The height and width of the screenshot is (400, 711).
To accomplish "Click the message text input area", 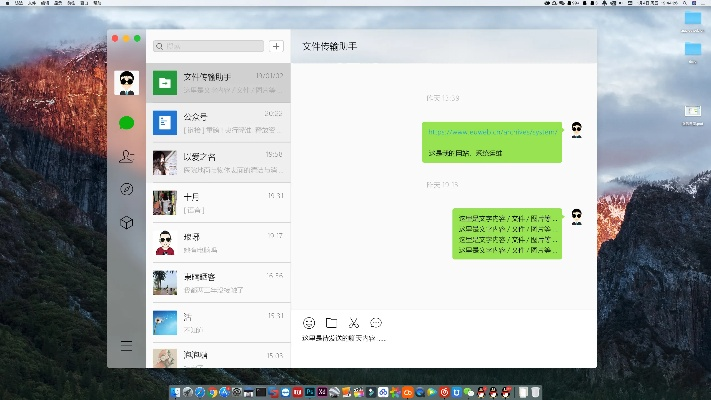I will tap(445, 350).
